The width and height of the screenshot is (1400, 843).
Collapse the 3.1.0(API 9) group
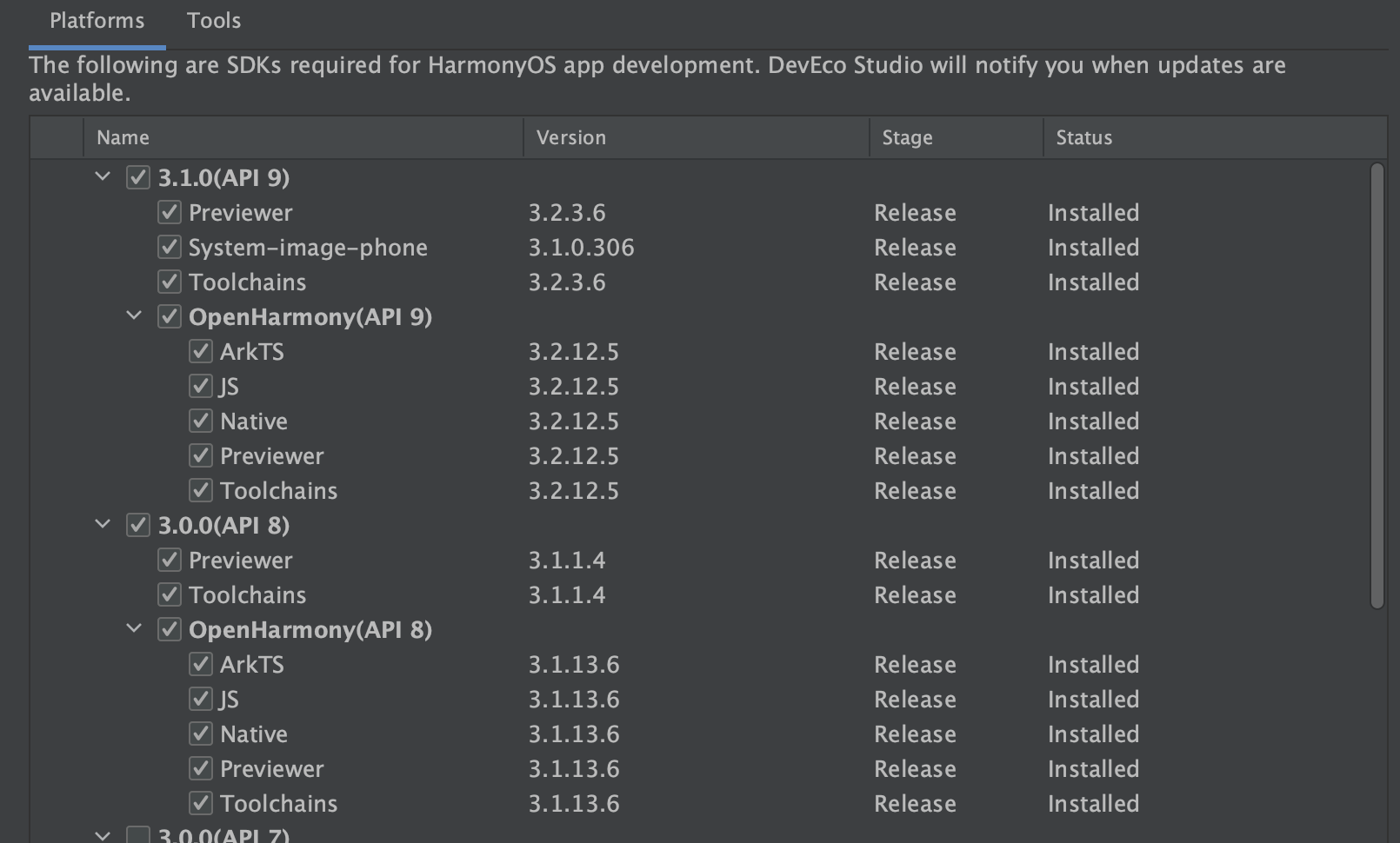[x=103, y=176]
